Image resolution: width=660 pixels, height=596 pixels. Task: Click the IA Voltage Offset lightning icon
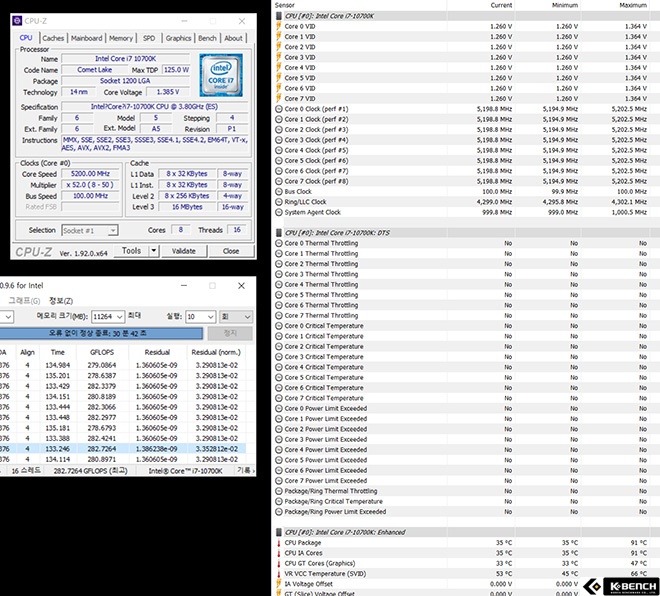pyautogui.click(x=279, y=584)
